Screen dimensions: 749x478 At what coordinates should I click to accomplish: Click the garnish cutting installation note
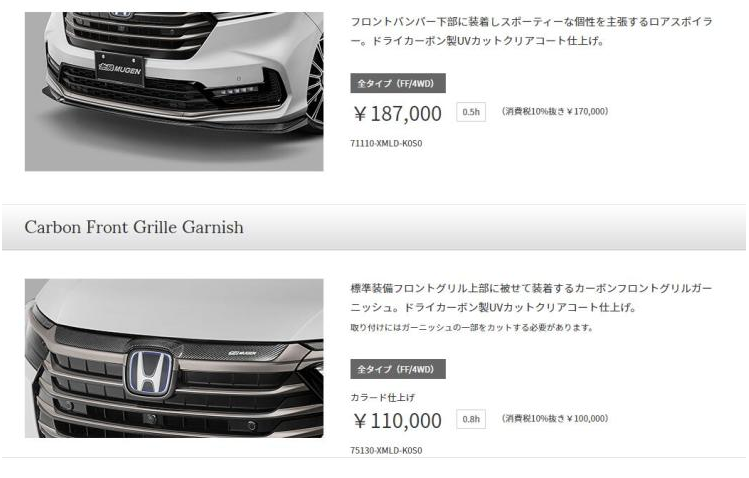pyautogui.click(x=472, y=328)
